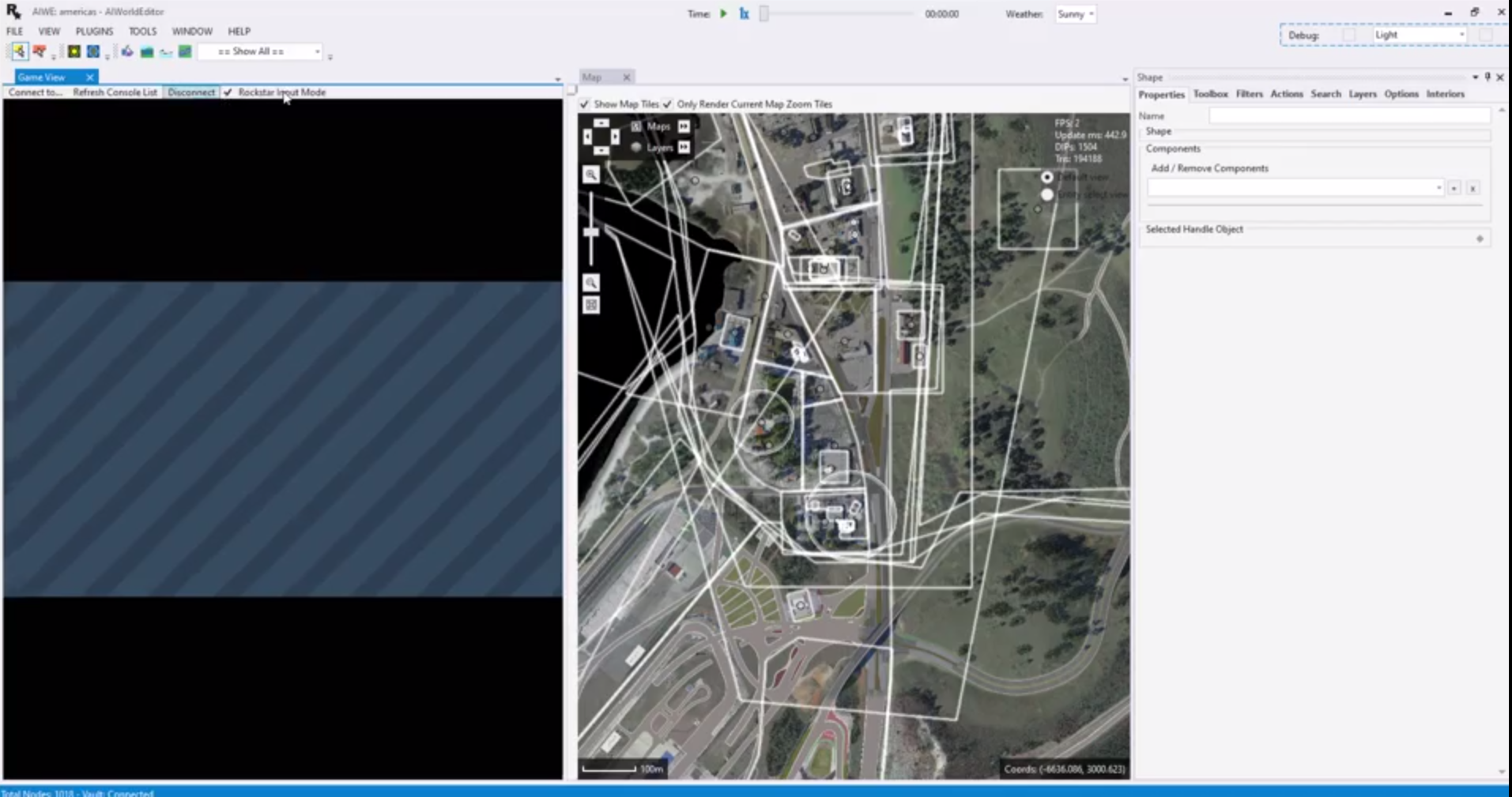
Task: Toggle Only Render Current Map Zoom Tiles
Action: 668,104
